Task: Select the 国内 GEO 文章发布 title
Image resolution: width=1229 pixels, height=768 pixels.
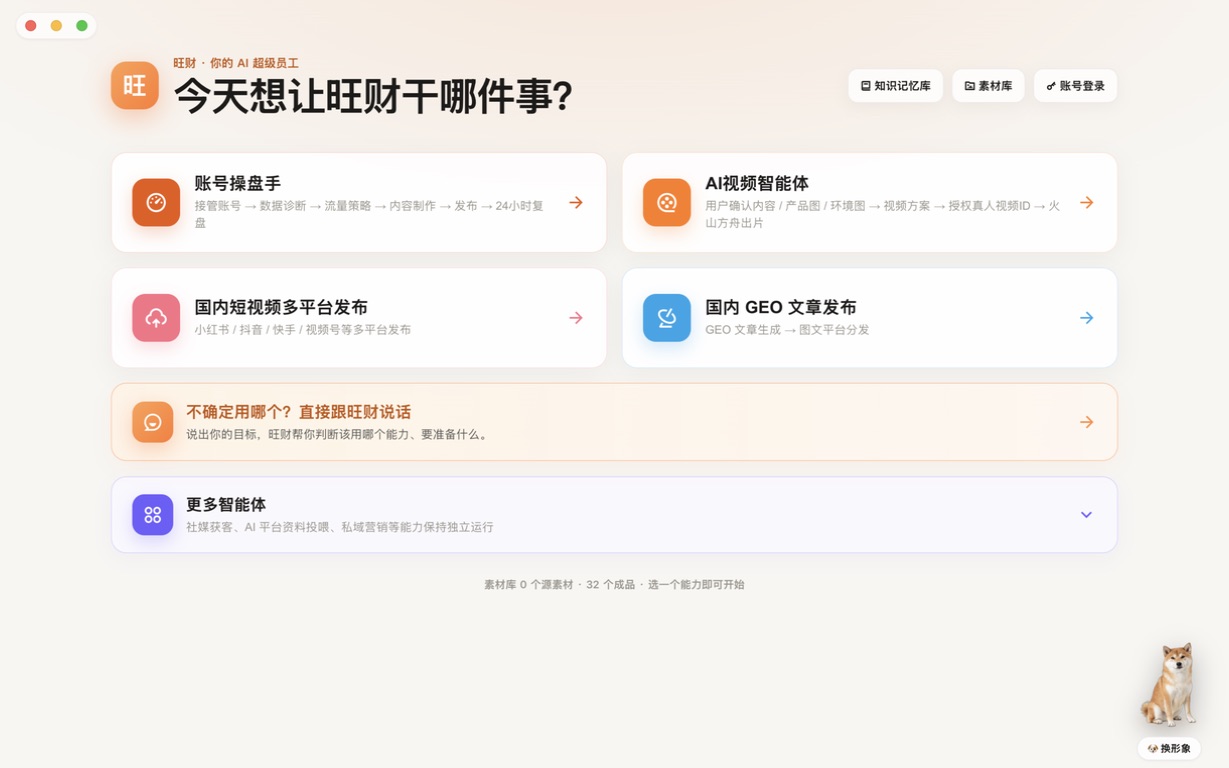Action: pyautogui.click(x=781, y=307)
